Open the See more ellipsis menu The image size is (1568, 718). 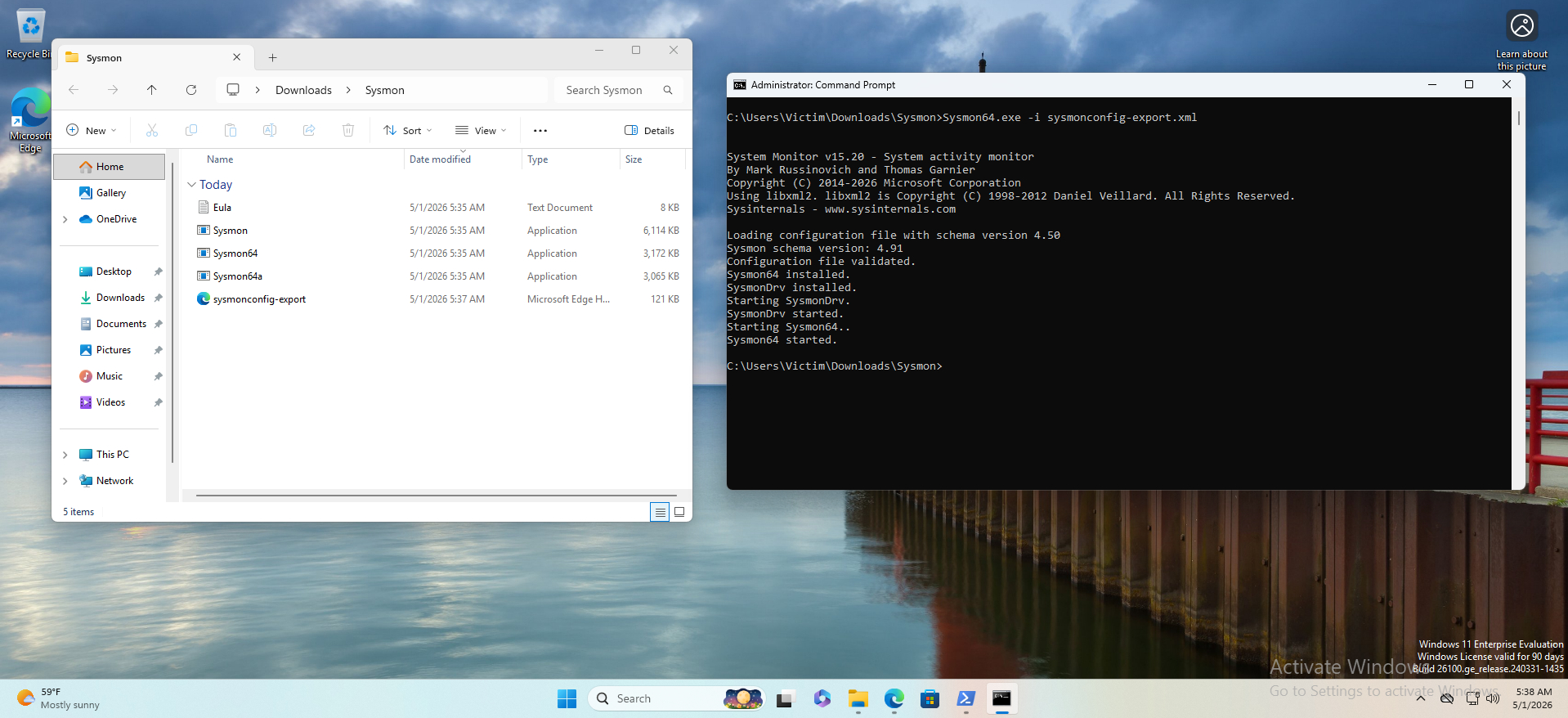540,130
